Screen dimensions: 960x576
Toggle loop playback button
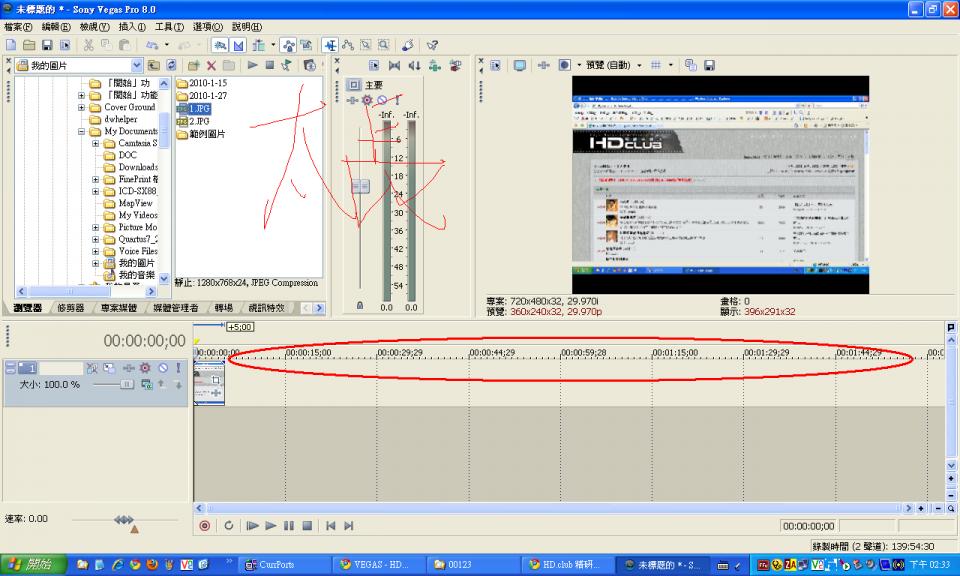[228, 525]
